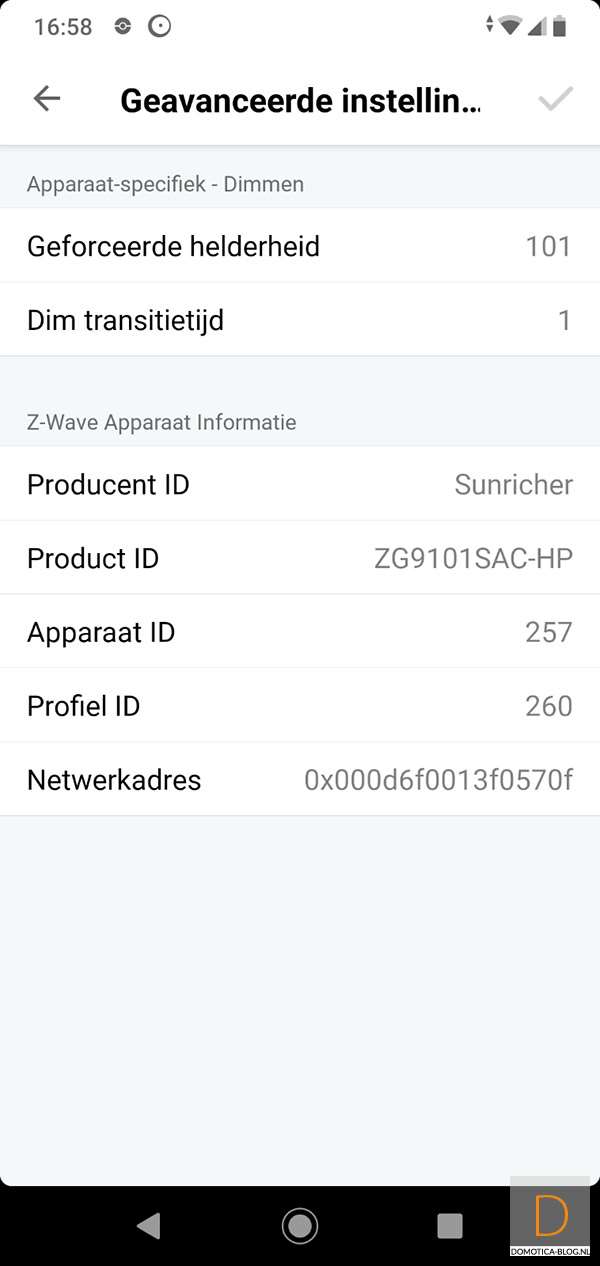Tap the Netwerkadres hex address value

click(x=438, y=780)
